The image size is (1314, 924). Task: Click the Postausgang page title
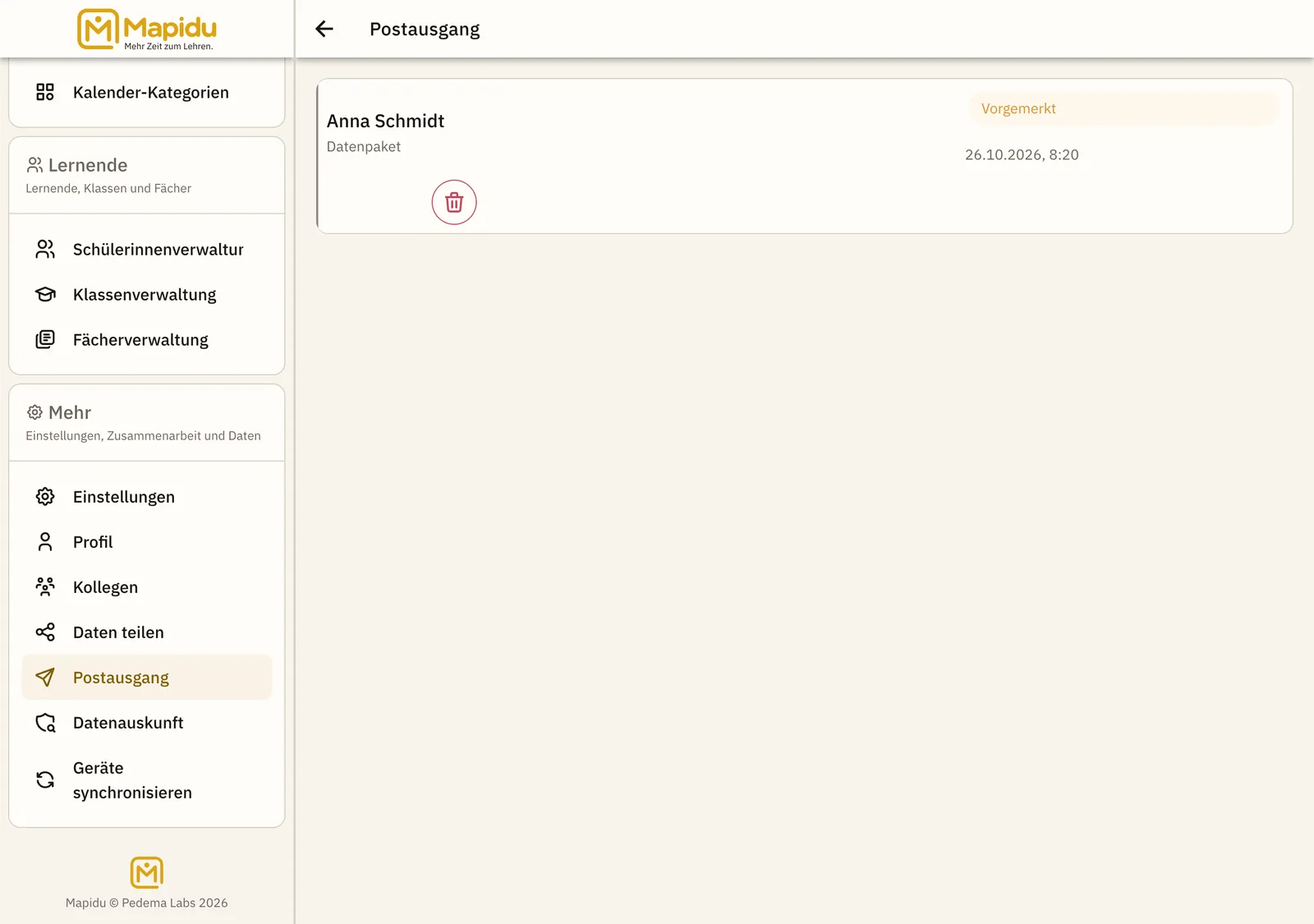pos(425,29)
